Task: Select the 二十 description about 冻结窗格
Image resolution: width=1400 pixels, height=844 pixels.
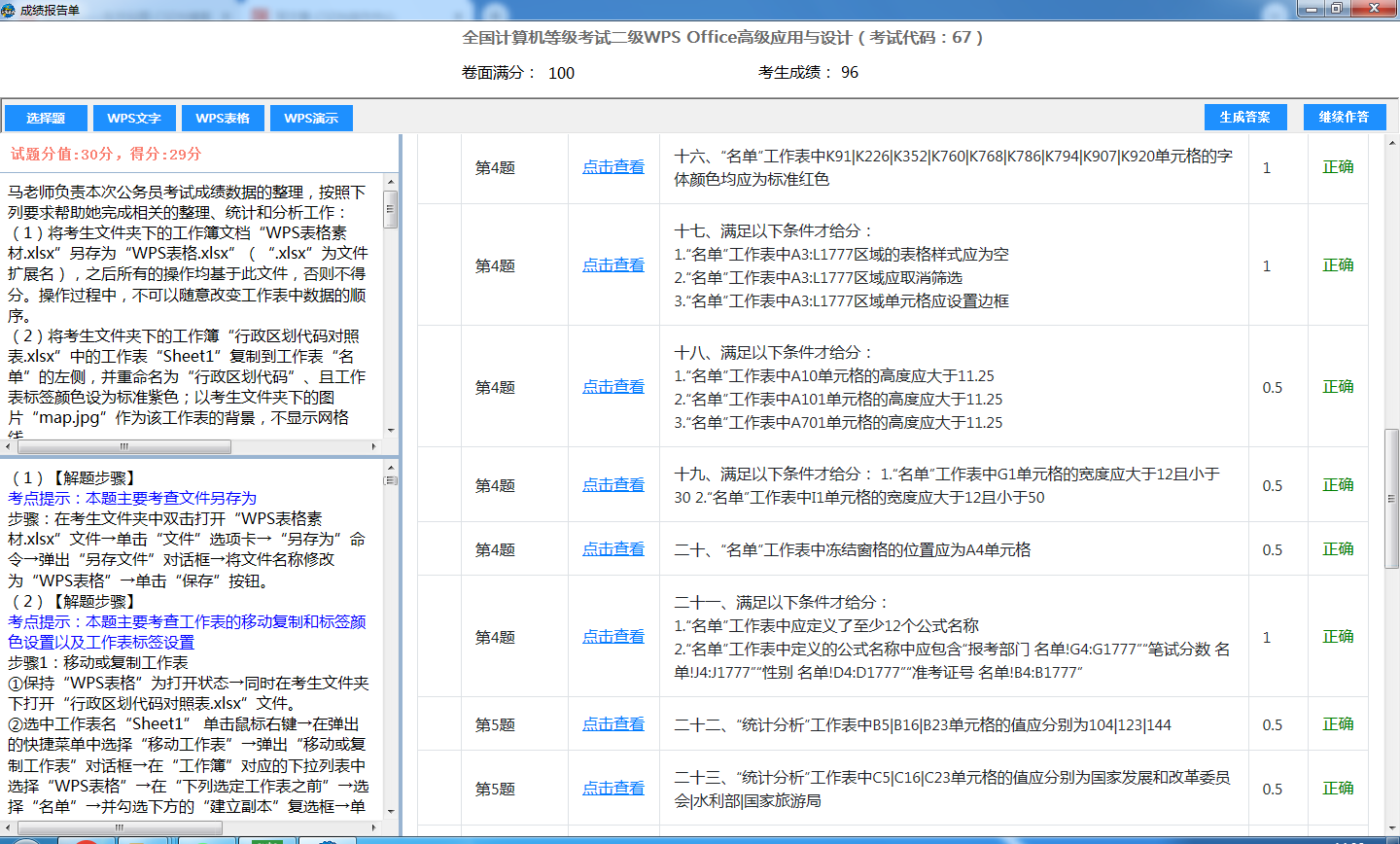Action: coord(853,549)
